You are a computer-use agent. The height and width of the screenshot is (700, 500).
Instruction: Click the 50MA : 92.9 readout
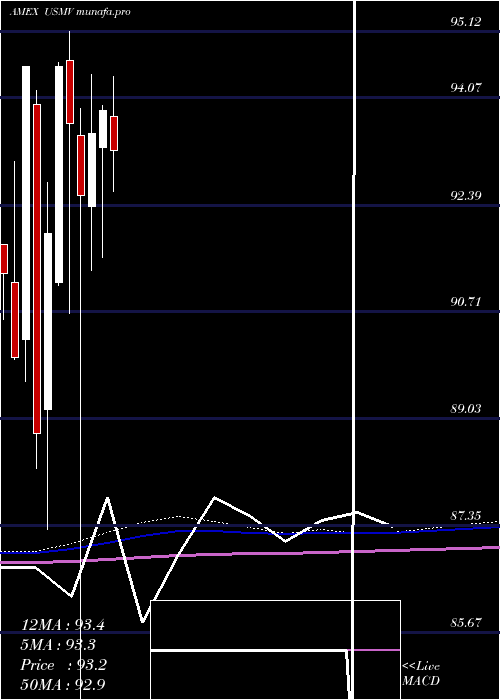click(63, 684)
